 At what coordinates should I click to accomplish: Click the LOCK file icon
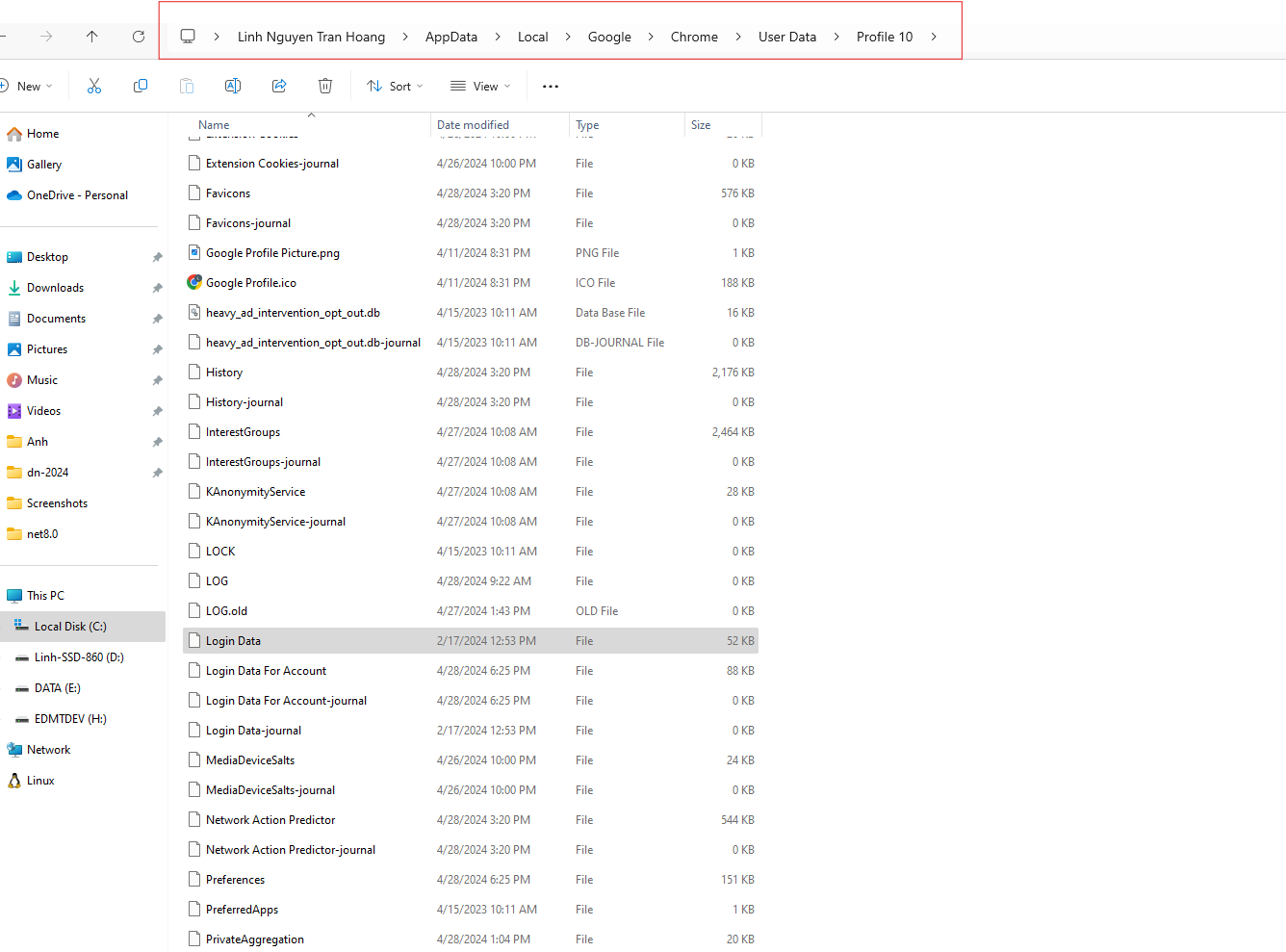194,552
